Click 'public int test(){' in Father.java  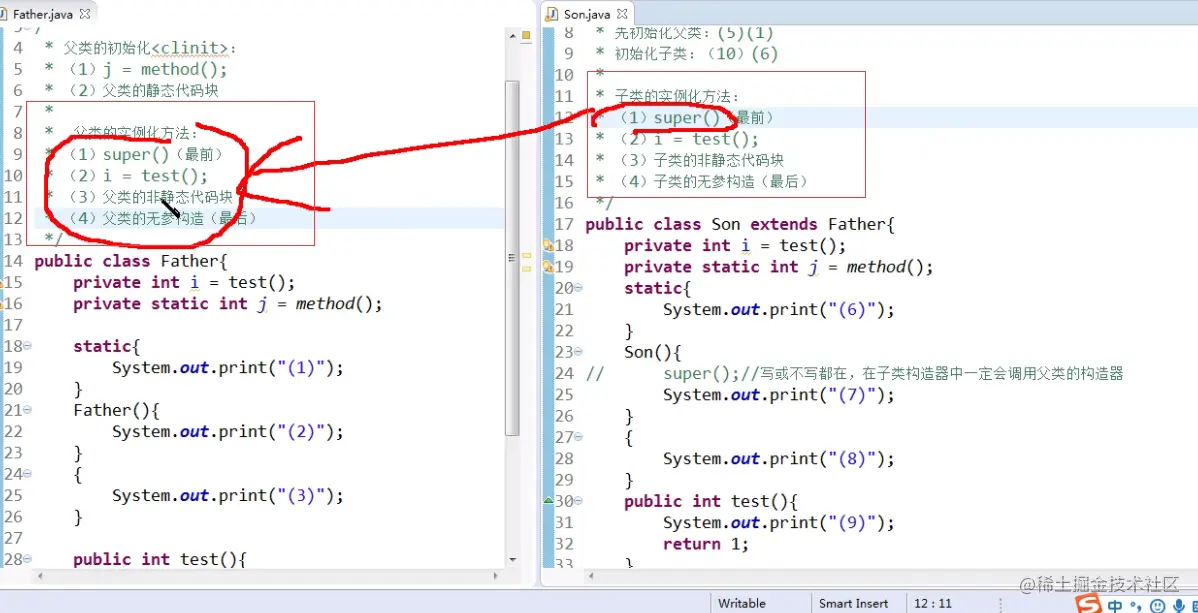160,559
